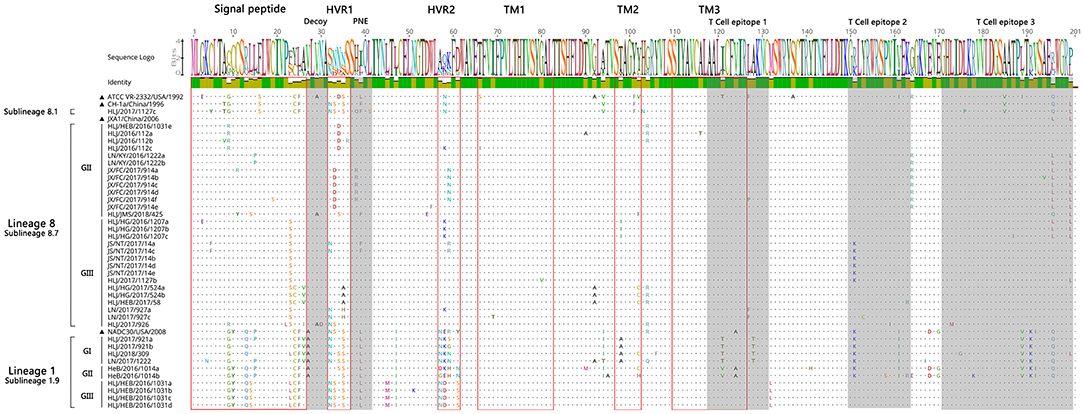Select sequence name HeB/2016/1014b
The height and width of the screenshot is (414, 1084).
point(131,375)
